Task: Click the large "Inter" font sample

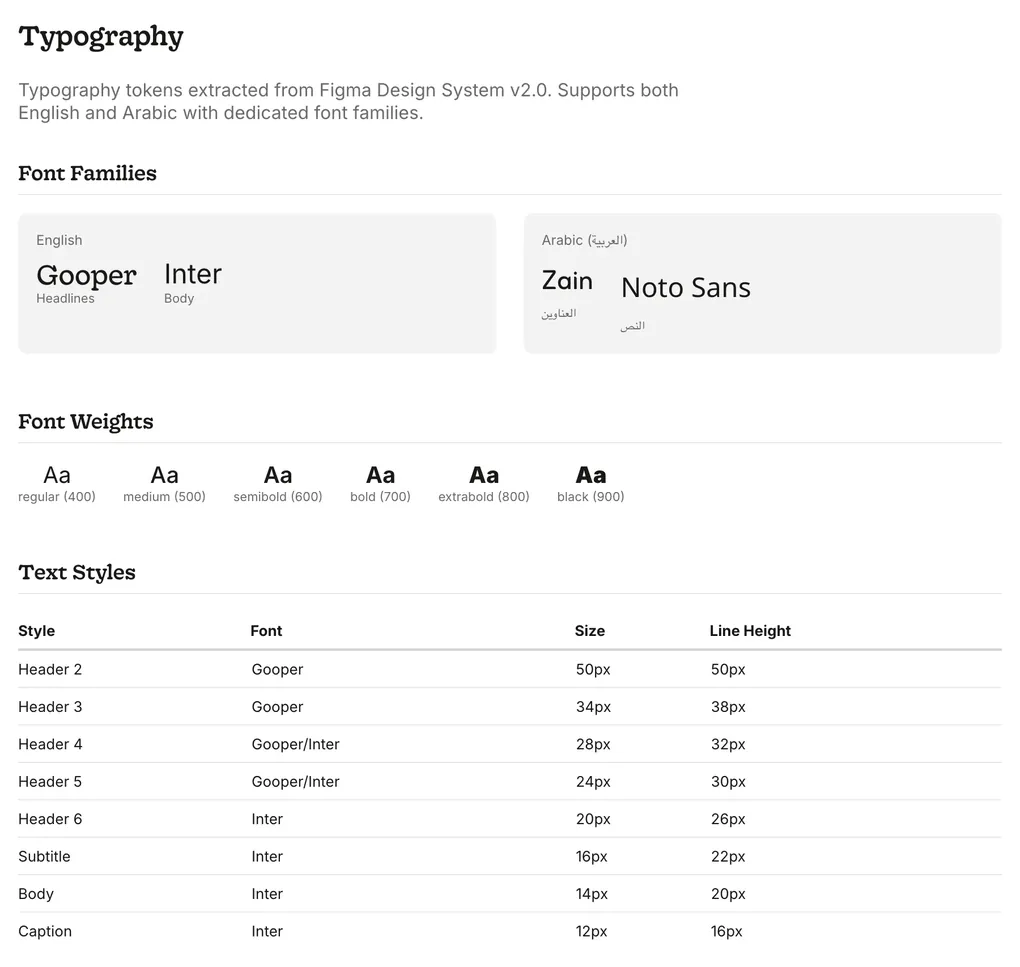Action: (x=193, y=274)
